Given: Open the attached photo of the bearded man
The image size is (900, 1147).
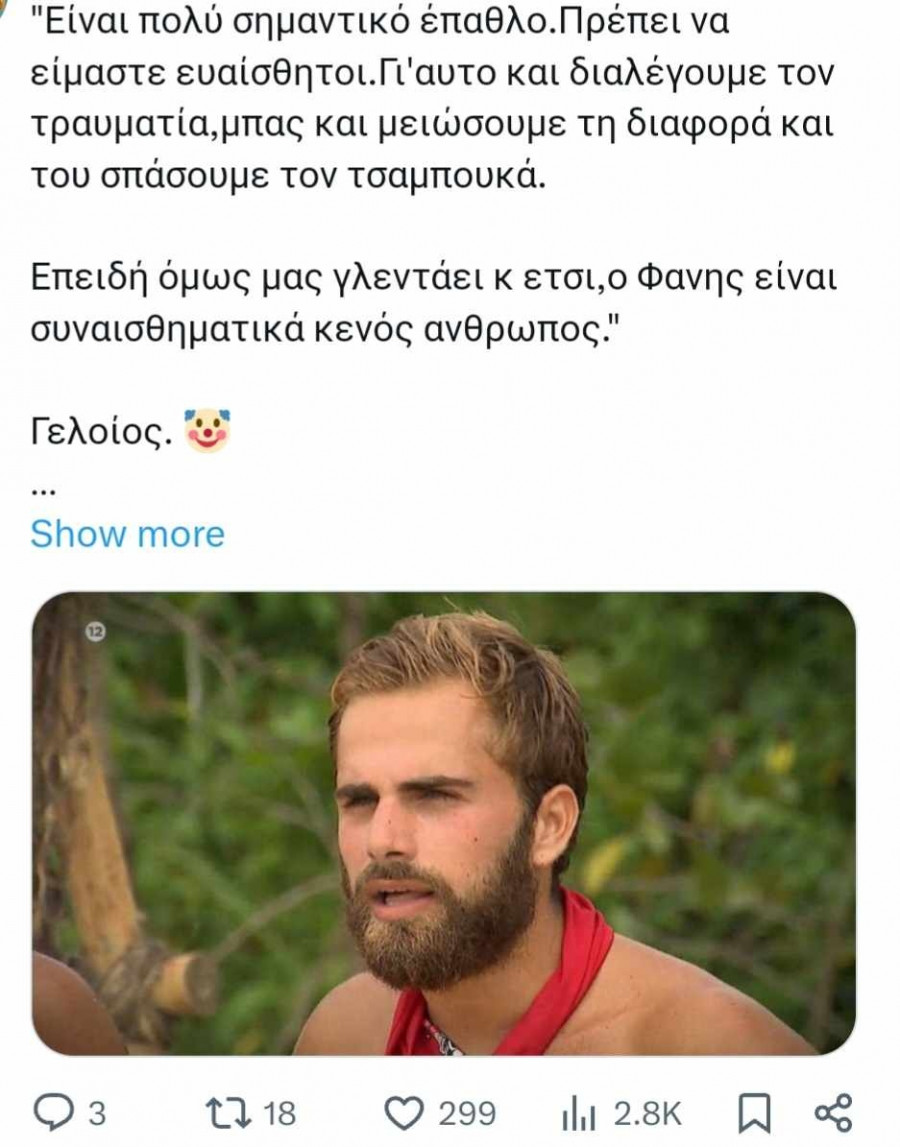Looking at the screenshot, I should coord(443,823).
